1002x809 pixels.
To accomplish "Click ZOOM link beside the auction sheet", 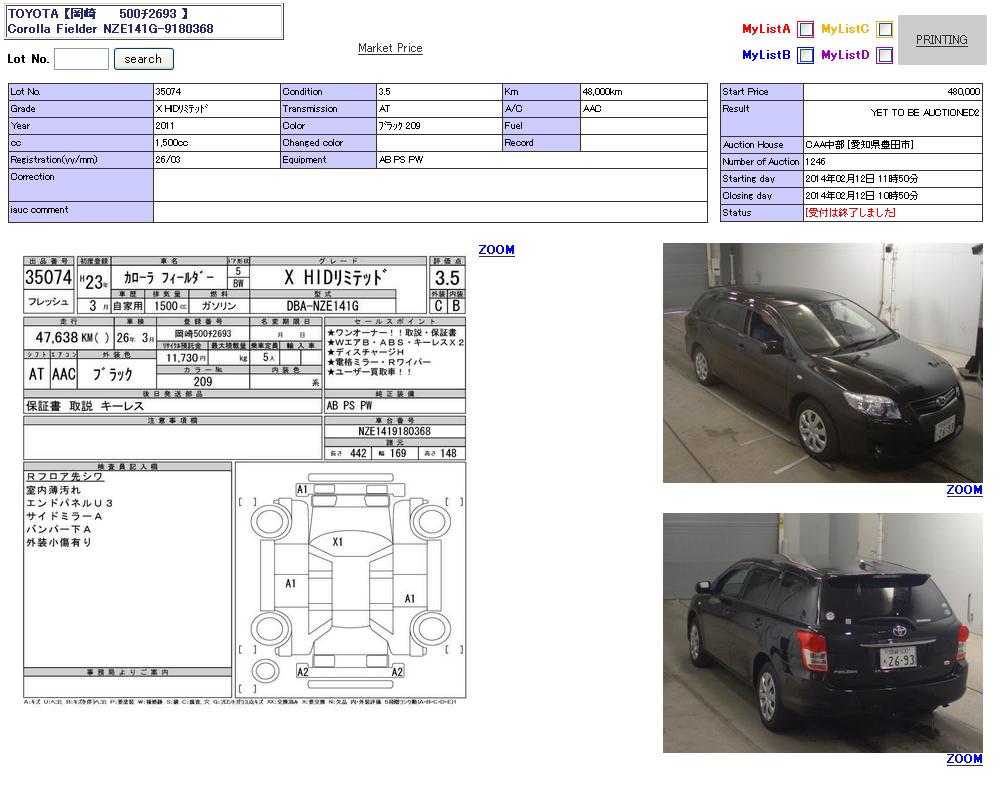I will tap(496, 250).
